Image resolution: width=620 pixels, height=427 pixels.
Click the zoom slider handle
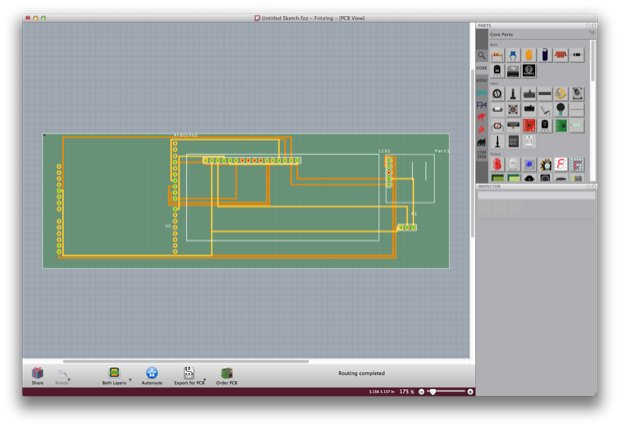(433, 392)
